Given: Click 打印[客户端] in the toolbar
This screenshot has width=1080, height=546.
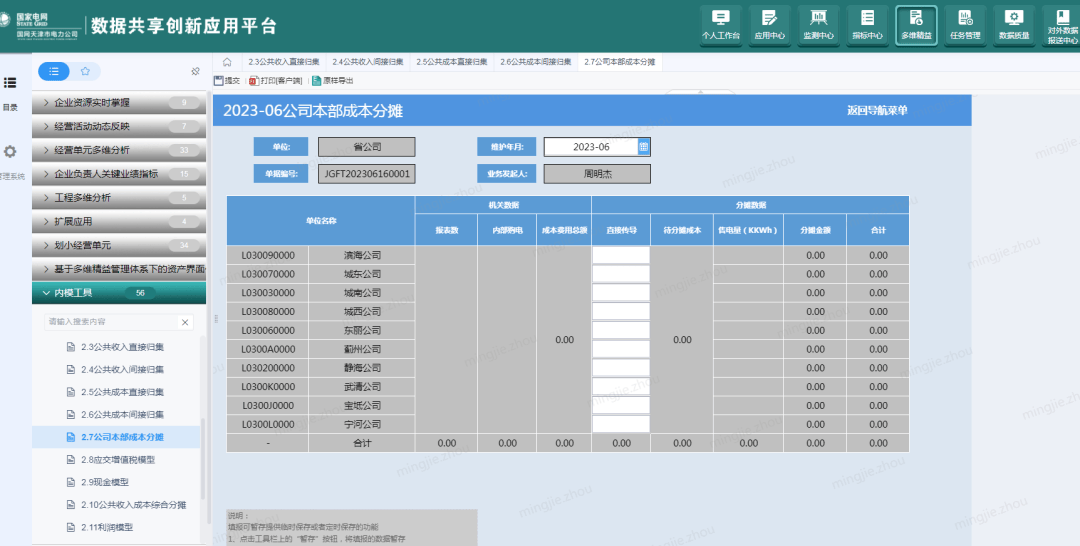Looking at the screenshot, I should 276,81.
